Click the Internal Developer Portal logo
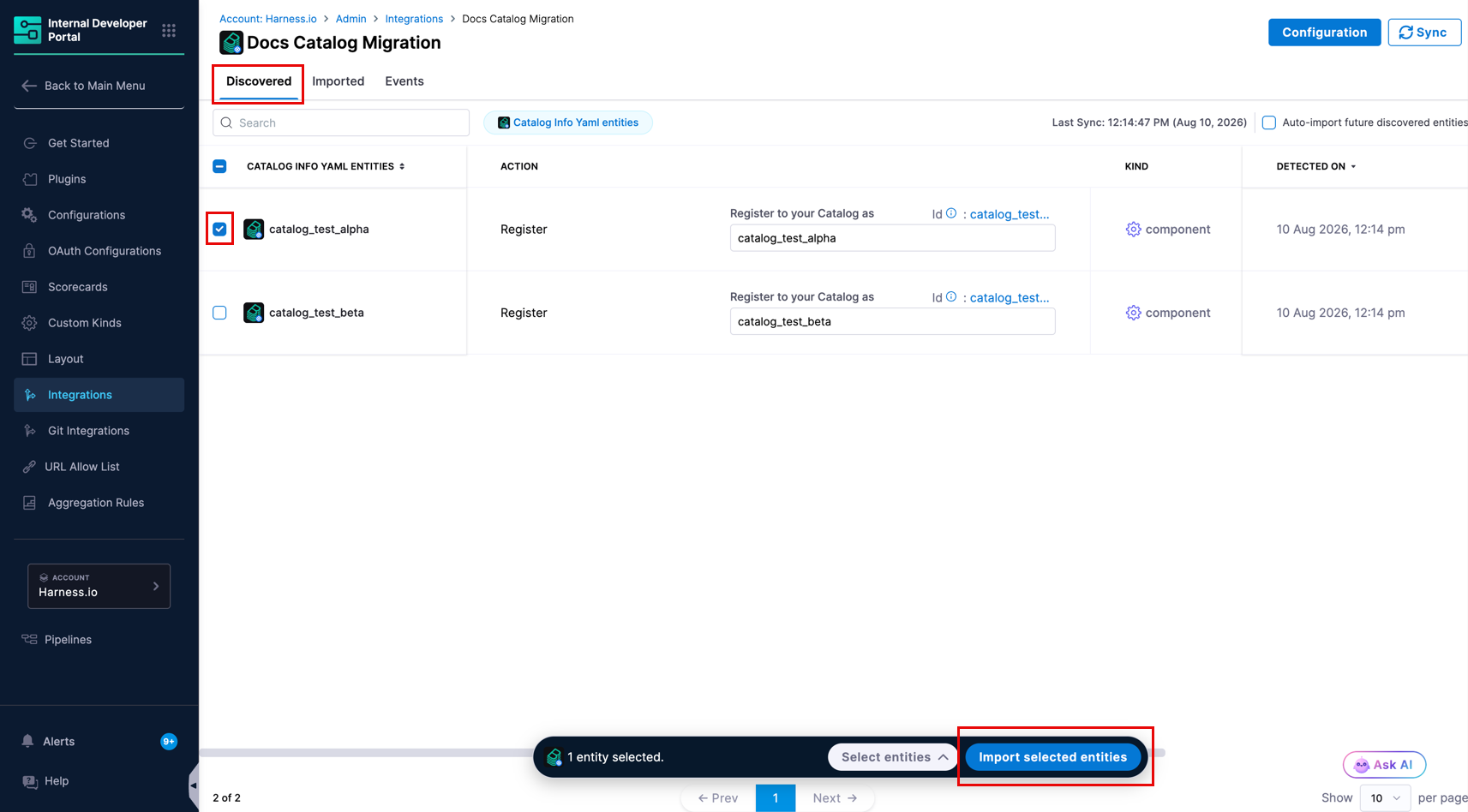The width and height of the screenshot is (1468, 812). [x=27, y=30]
